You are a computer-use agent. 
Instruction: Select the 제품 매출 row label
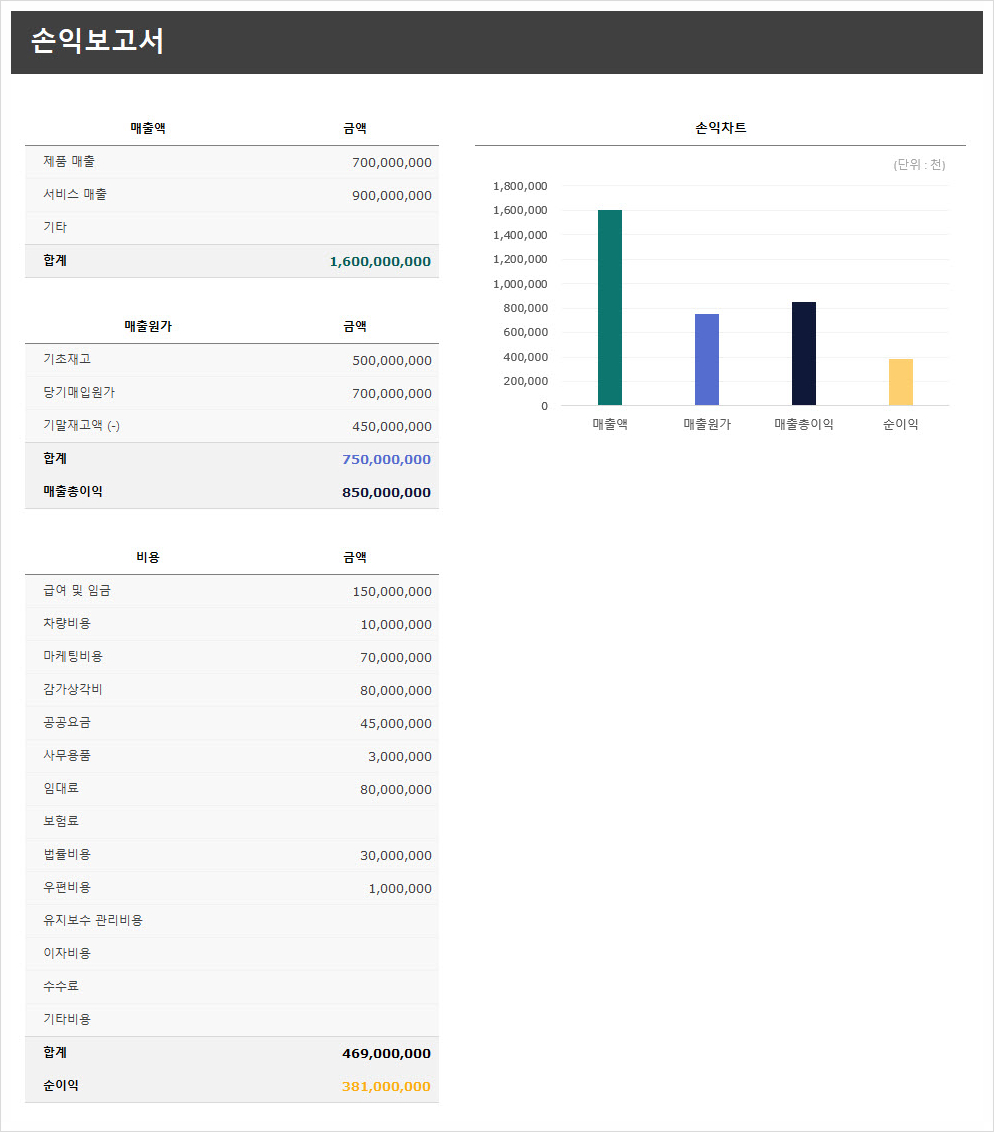tap(69, 162)
